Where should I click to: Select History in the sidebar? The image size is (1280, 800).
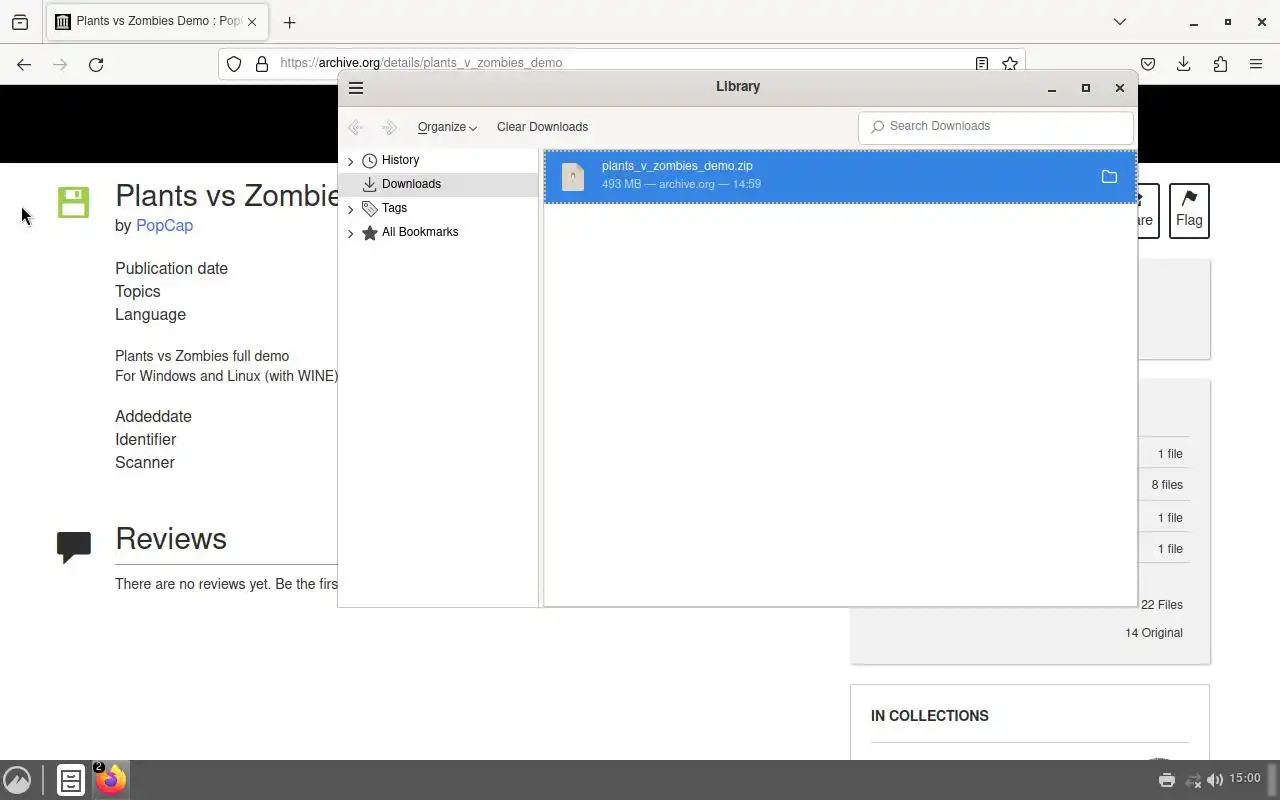coord(400,160)
